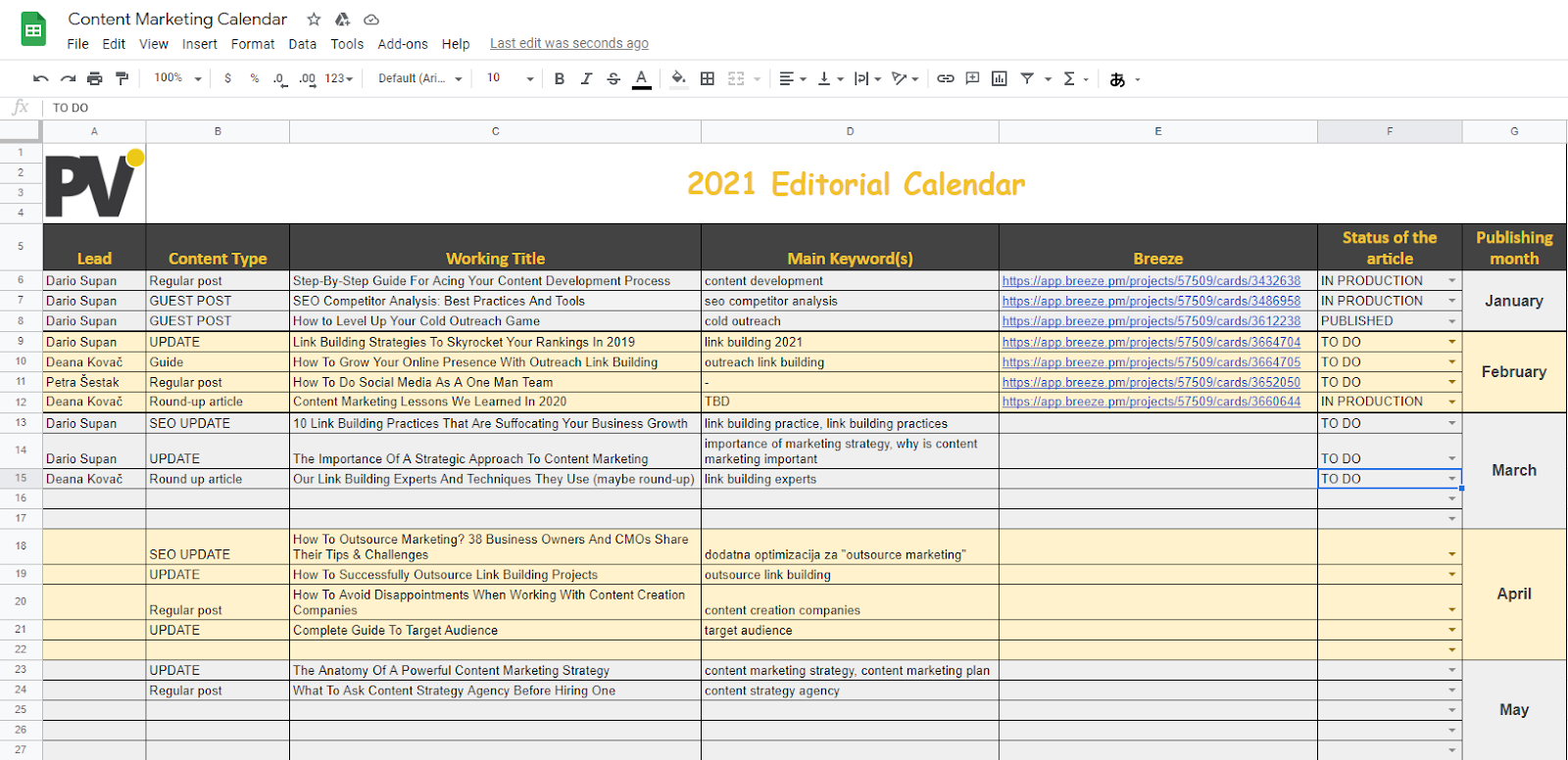Insert a comment

coord(972,78)
